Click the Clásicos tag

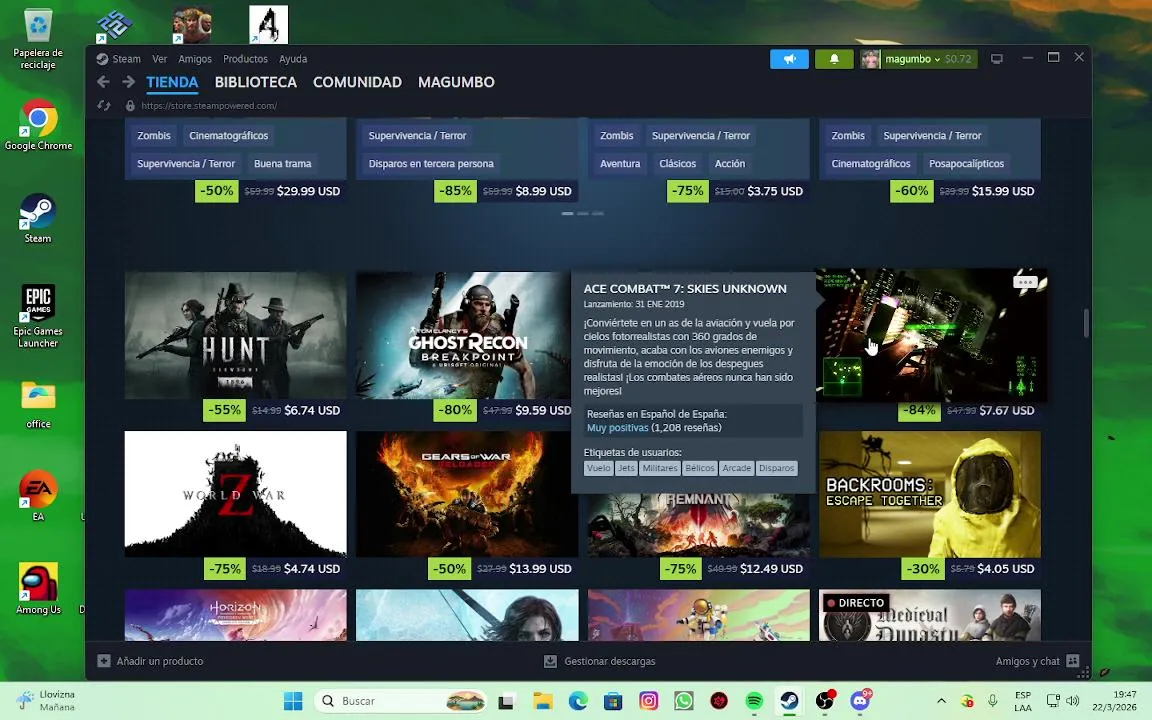point(677,164)
